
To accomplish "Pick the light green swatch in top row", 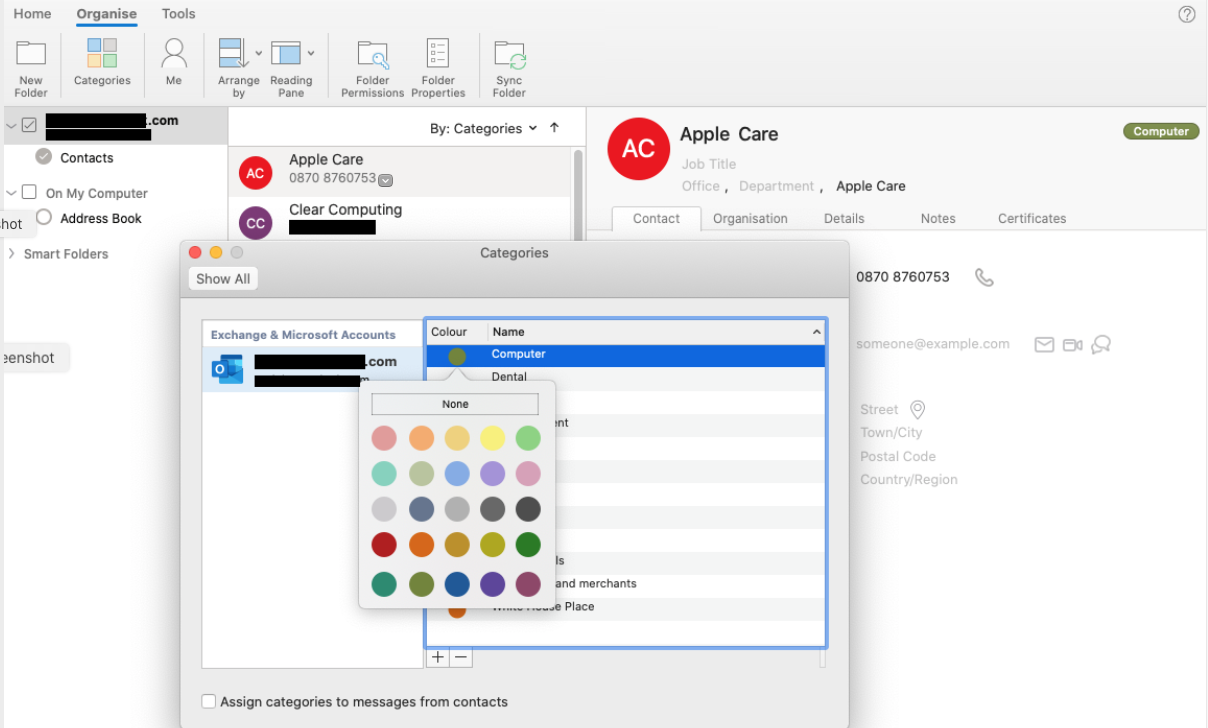I will pos(528,438).
